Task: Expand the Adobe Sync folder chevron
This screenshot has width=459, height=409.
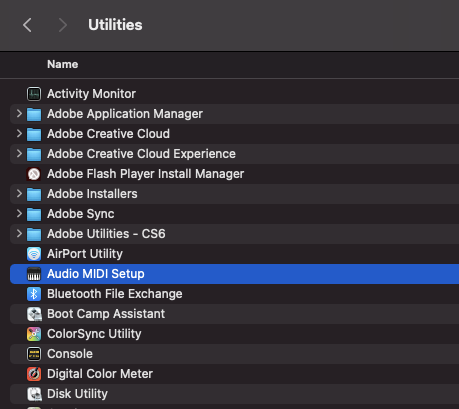Action: (x=19, y=214)
